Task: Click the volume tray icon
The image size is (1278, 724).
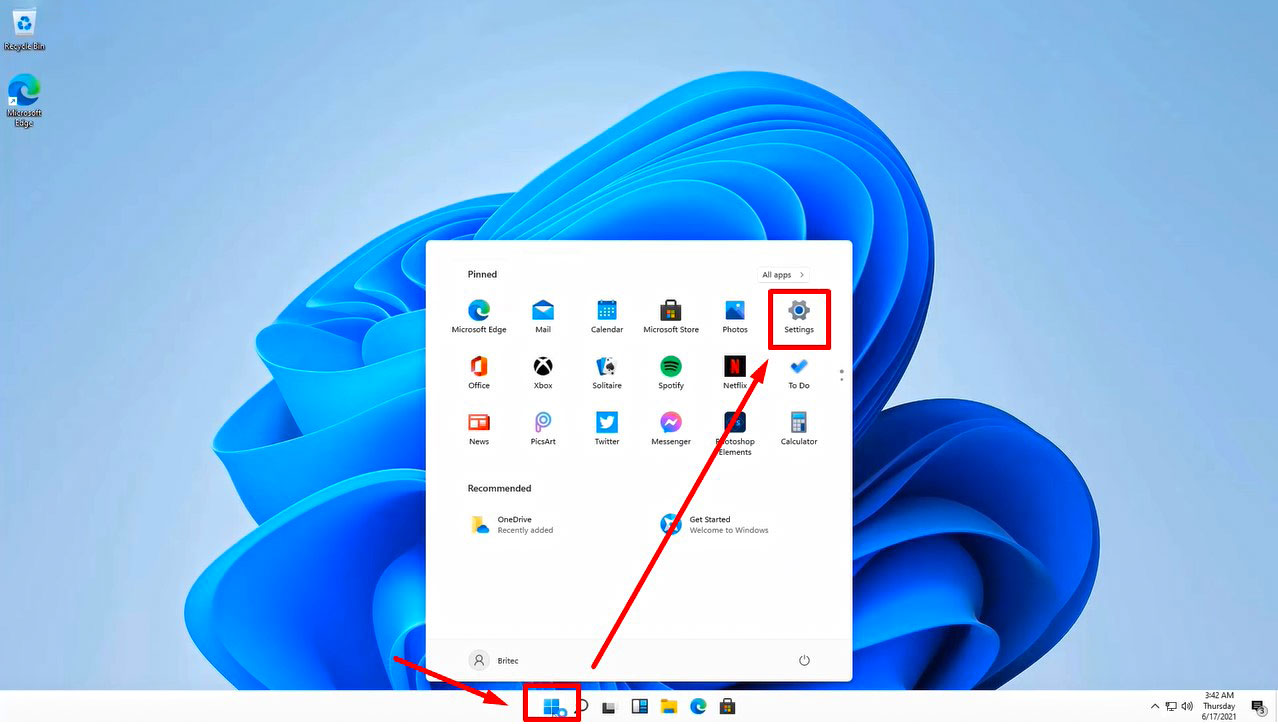Action: coord(1187,707)
